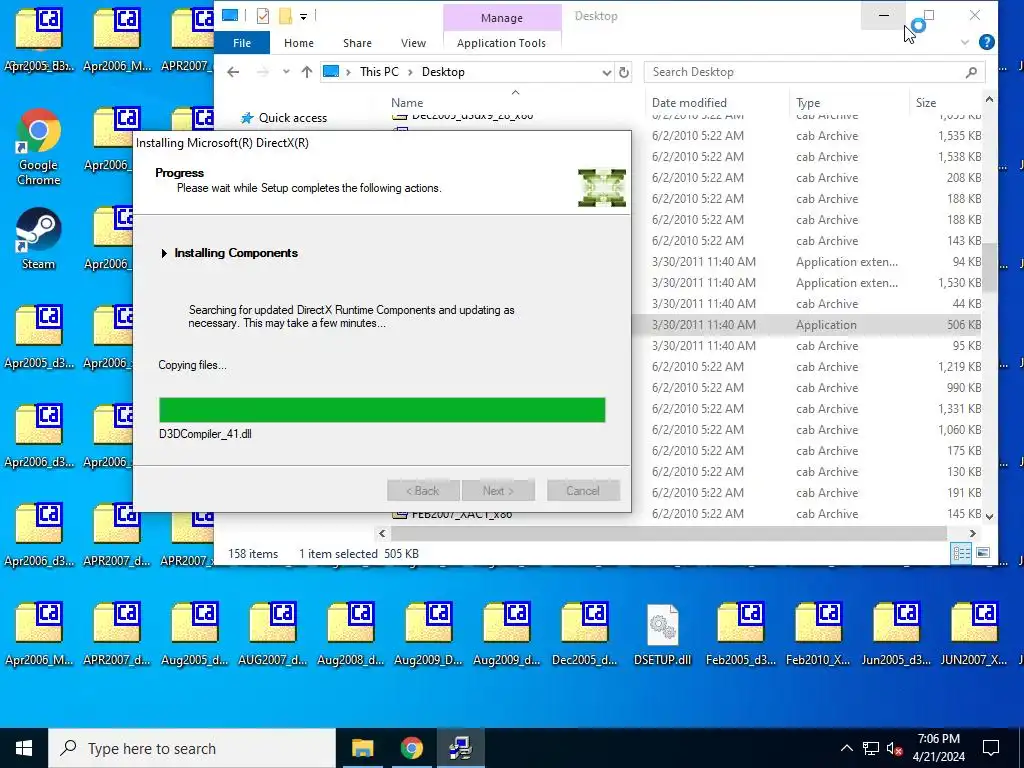The height and width of the screenshot is (768, 1024).
Task: Switch to the Share ribbon tab
Action: click(357, 42)
